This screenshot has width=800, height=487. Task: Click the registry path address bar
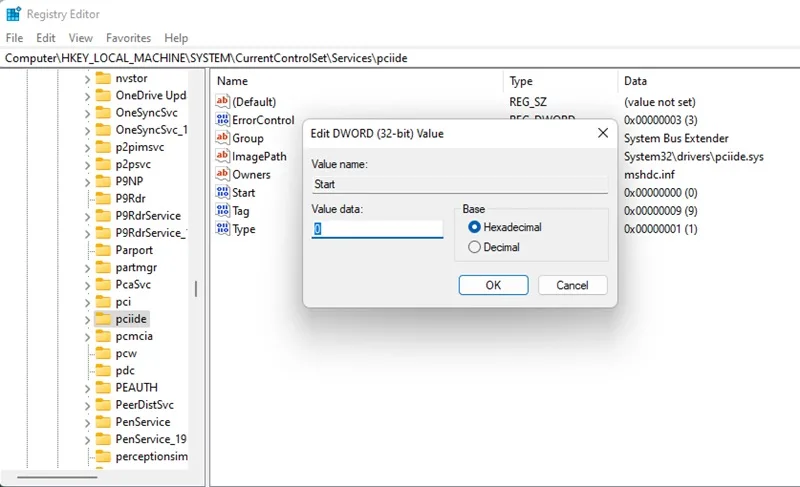tap(400, 58)
